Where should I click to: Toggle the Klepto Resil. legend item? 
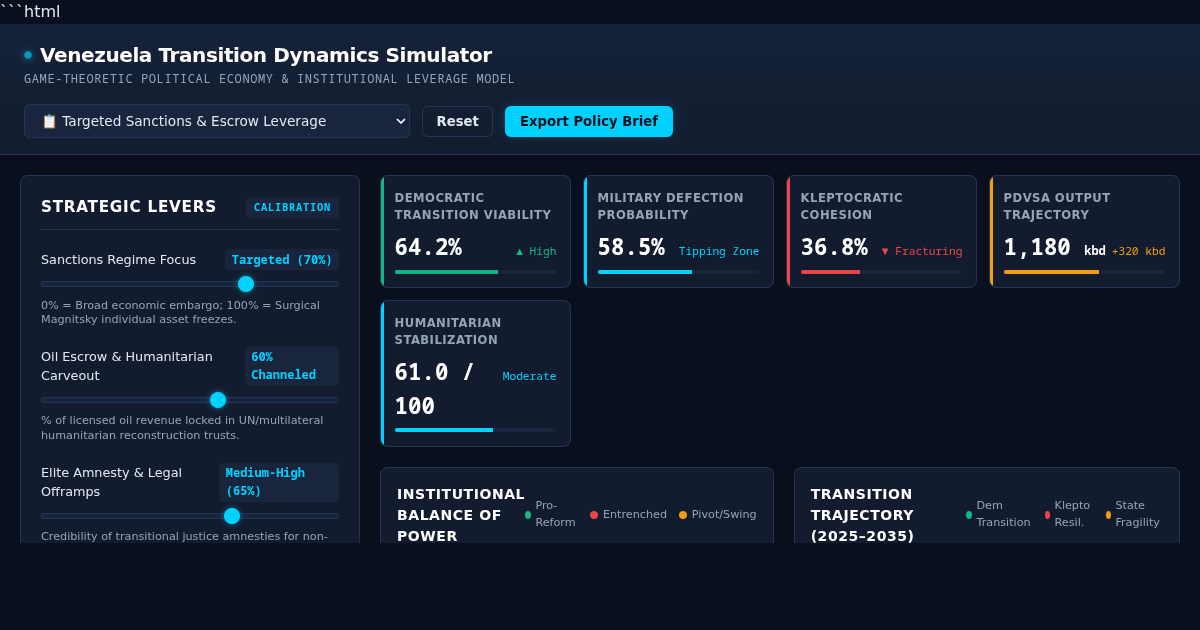1069,515
